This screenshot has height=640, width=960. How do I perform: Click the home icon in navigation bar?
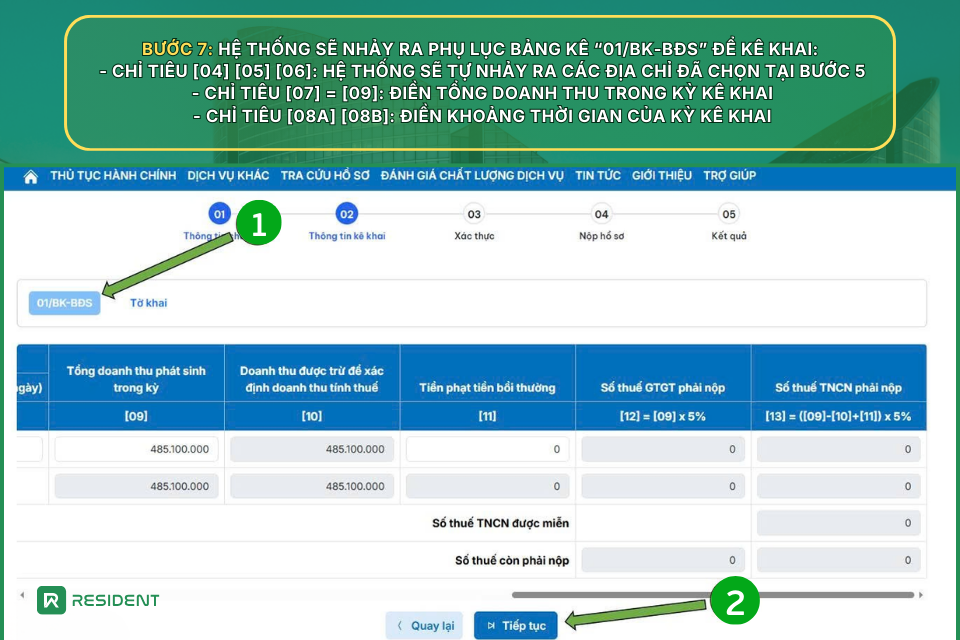pyautogui.click(x=30, y=177)
